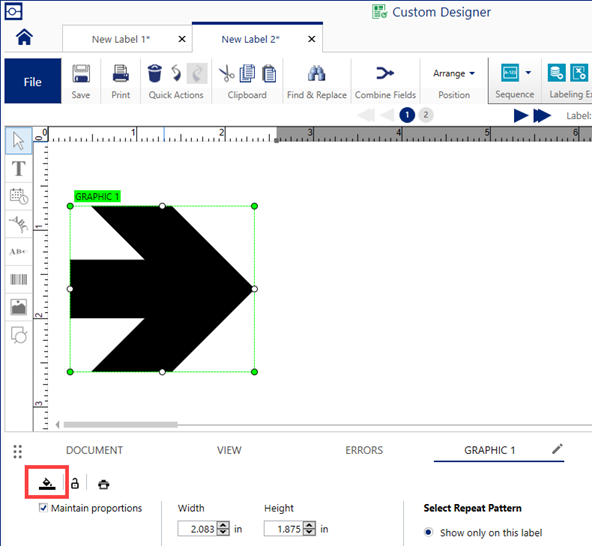
Task: Open the fill color tool
Action: click(x=47, y=483)
